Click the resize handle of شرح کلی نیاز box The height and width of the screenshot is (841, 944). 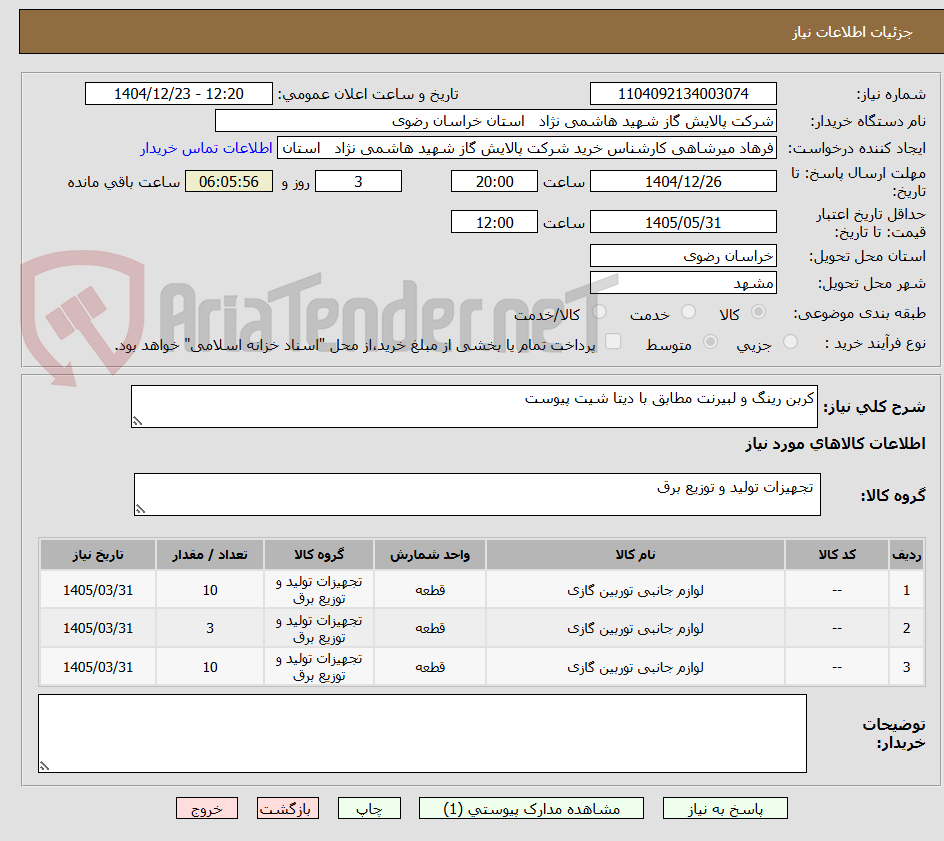click(137, 421)
